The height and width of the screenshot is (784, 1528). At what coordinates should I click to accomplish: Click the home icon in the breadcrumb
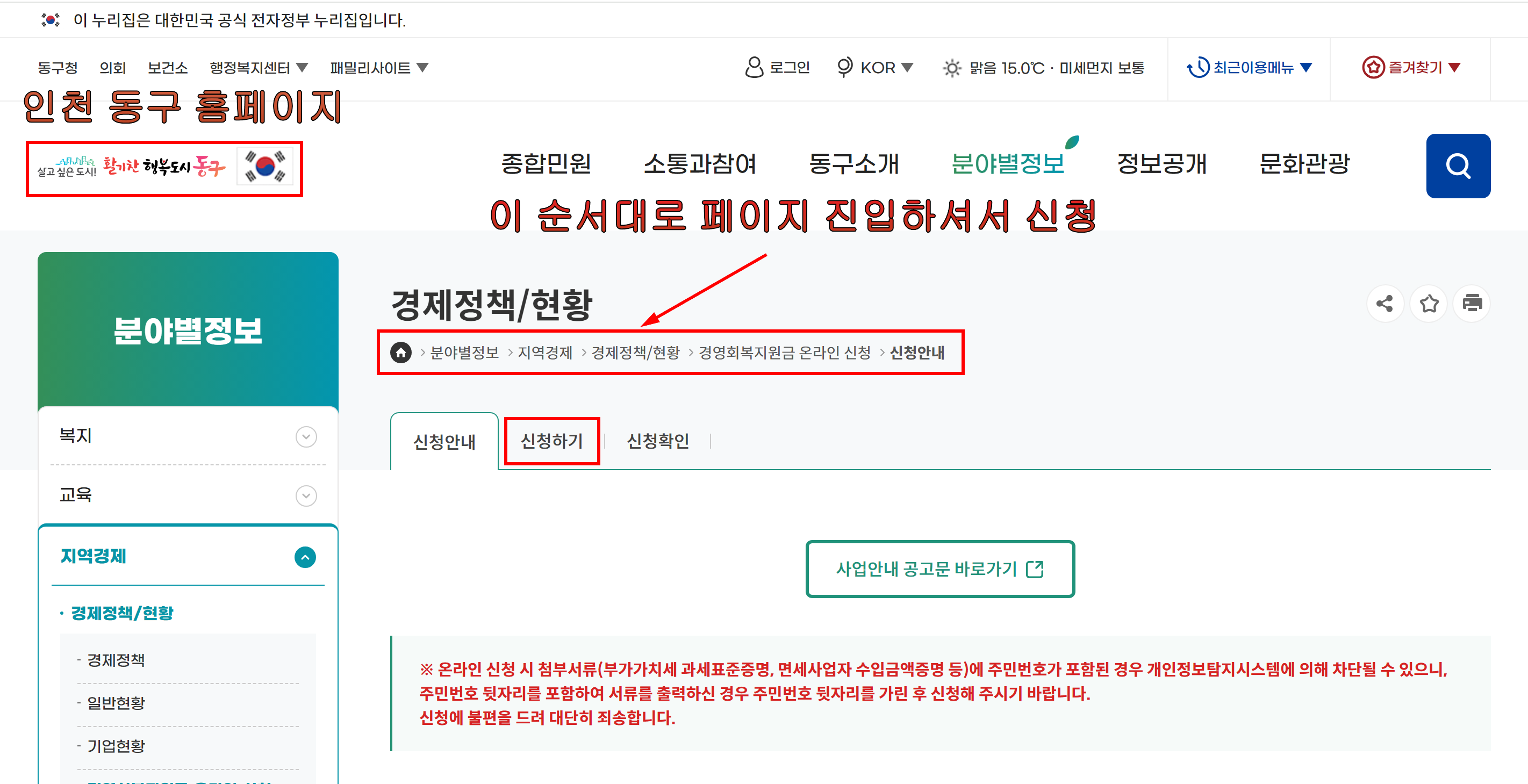tap(401, 353)
